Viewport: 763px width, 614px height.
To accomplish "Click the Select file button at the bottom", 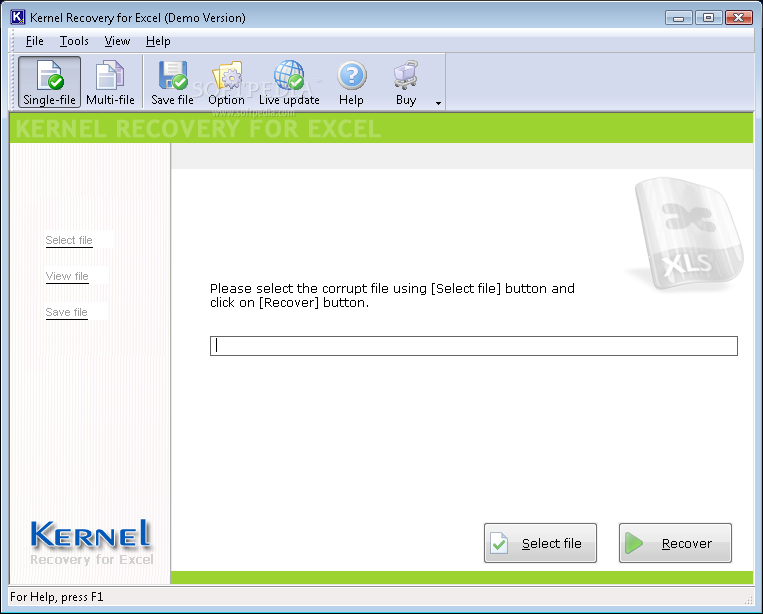I will (540, 543).
